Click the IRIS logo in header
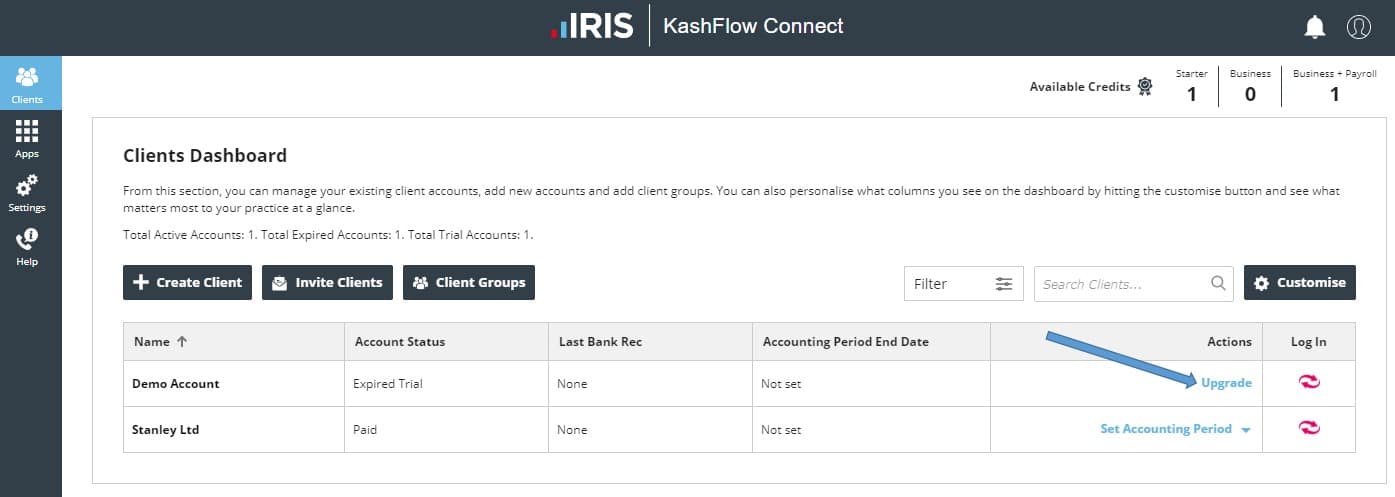 click(x=592, y=27)
